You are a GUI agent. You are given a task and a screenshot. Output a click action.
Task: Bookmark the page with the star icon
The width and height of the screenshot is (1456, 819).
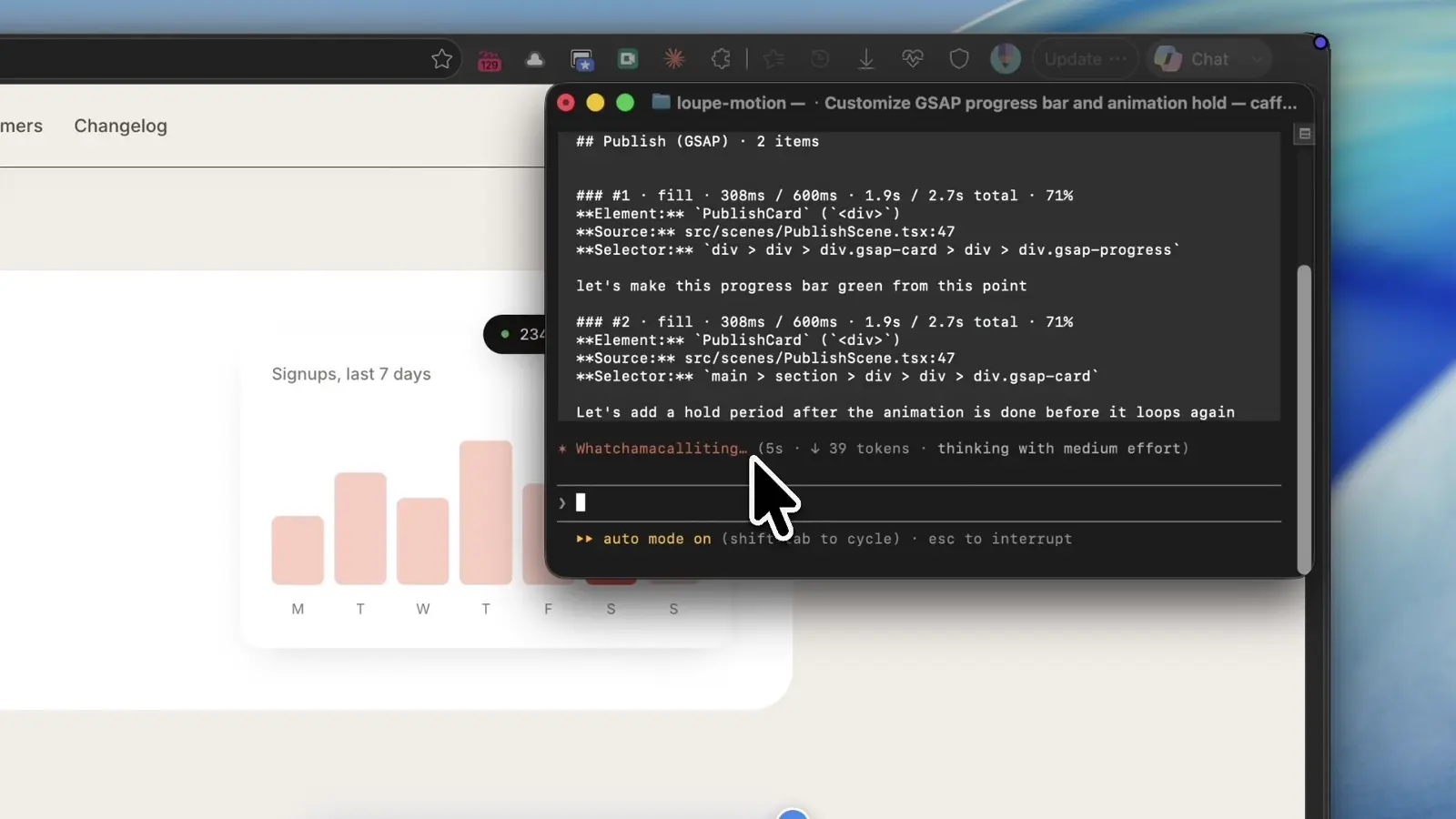441,59
